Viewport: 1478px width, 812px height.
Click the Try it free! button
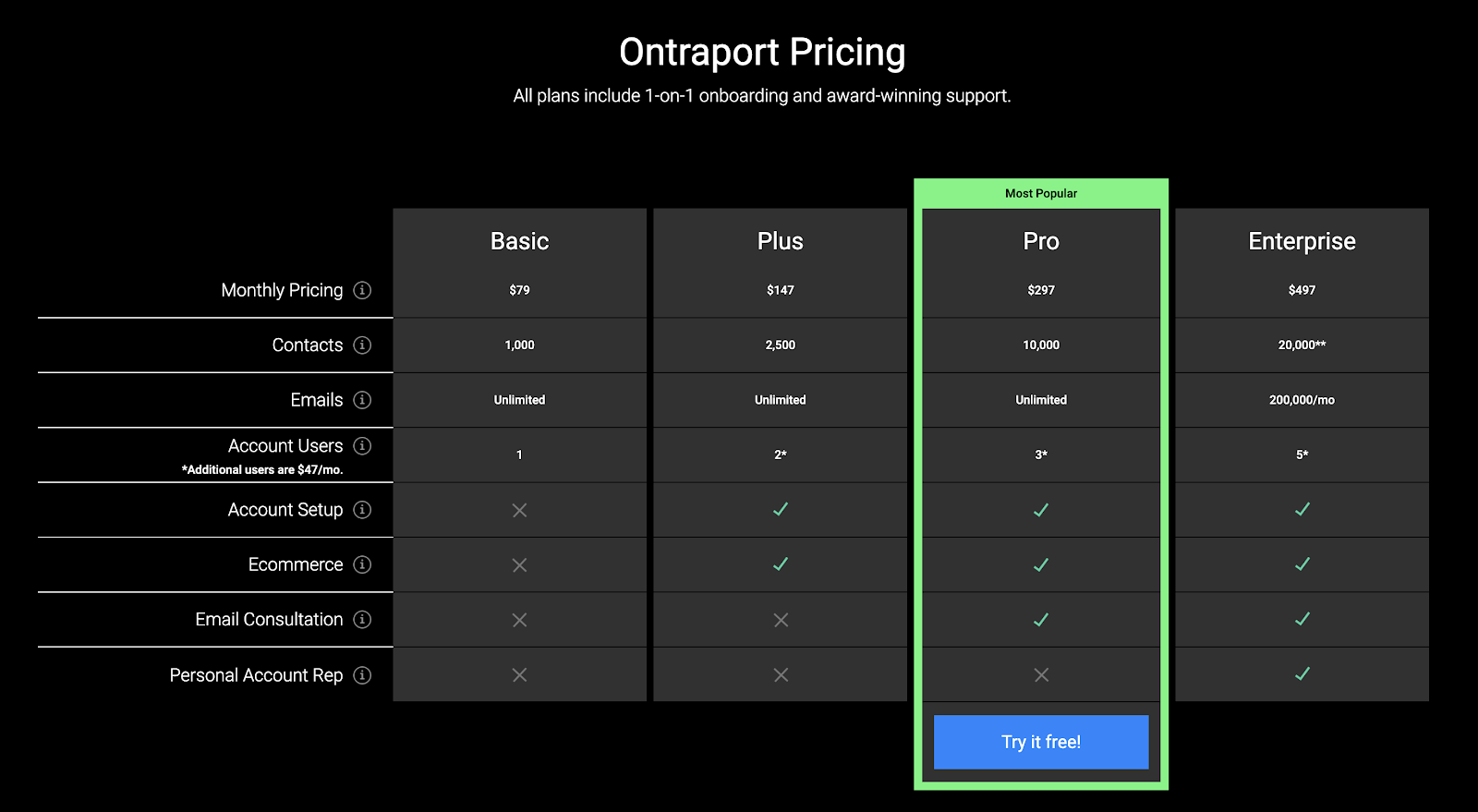coord(1041,742)
